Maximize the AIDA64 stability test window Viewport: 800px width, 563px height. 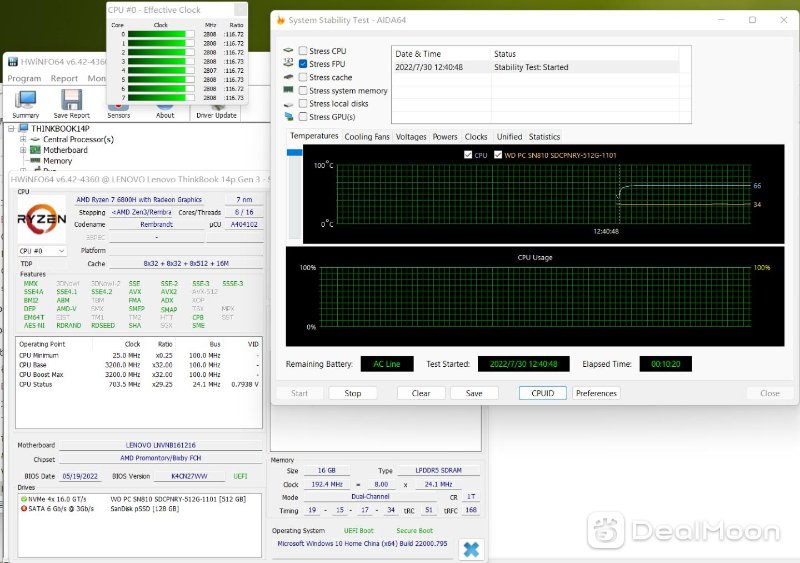[752, 20]
